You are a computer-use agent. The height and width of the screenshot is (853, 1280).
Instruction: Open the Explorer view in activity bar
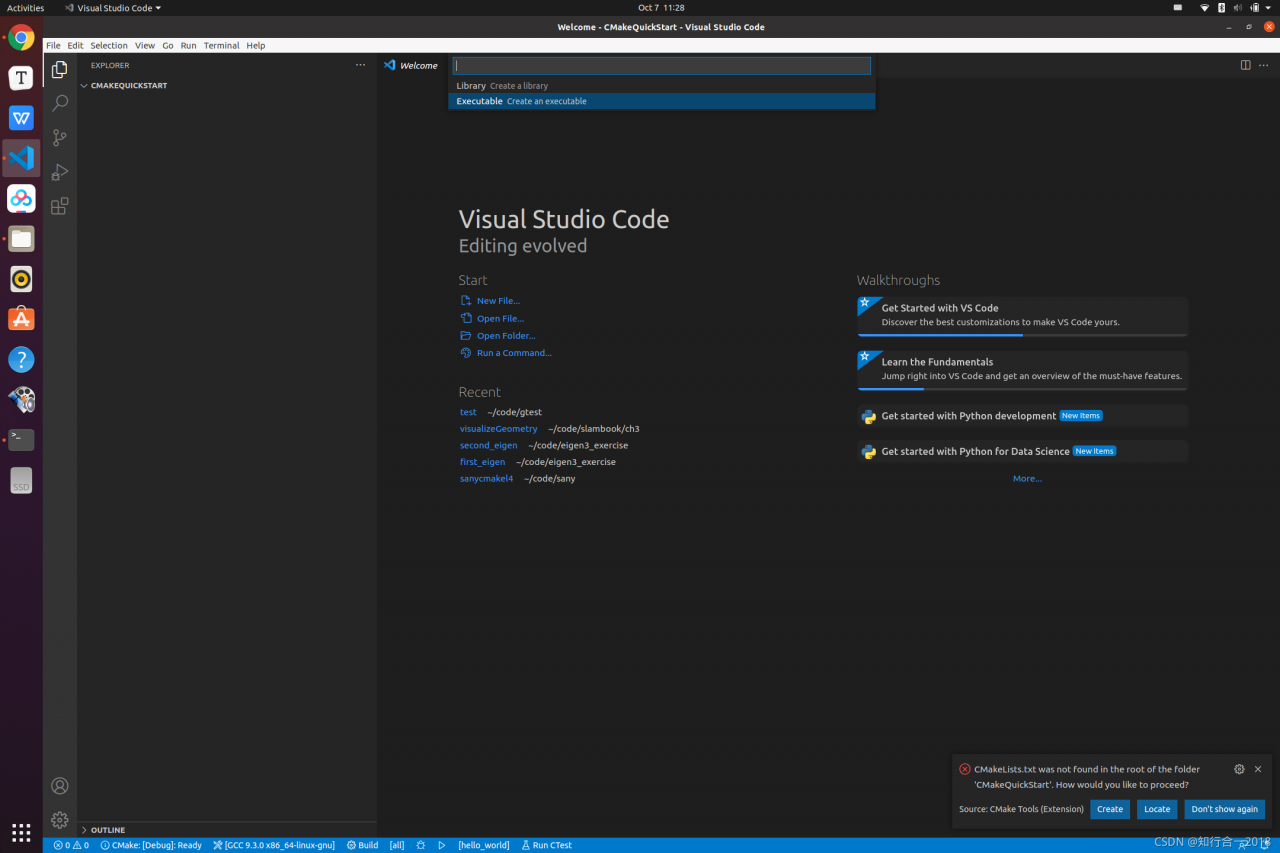pyautogui.click(x=60, y=69)
